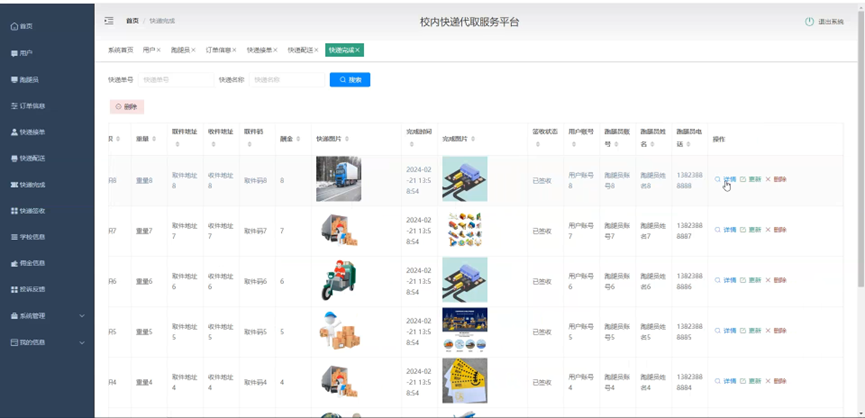Open 完成图片 thumbnail in the 重量8 row
This screenshot has width=865, height=418.
coord(464,179)
